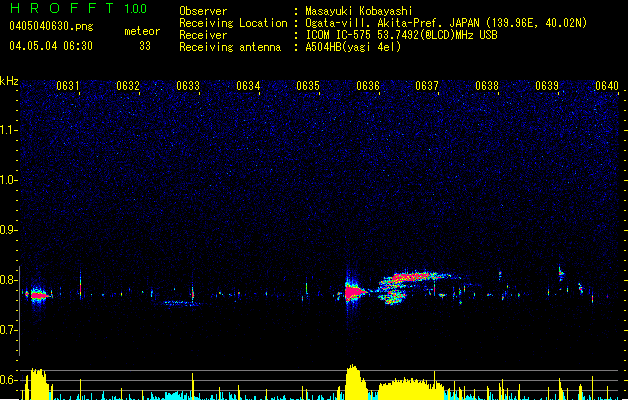The image size is (629, 400).
Task: Click the Receiving antenna field label
Action: click(x=230, y=47)
